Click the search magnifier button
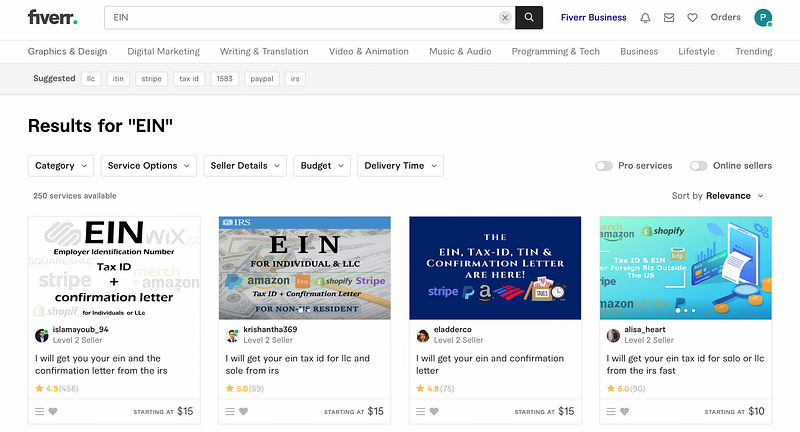 529,17
